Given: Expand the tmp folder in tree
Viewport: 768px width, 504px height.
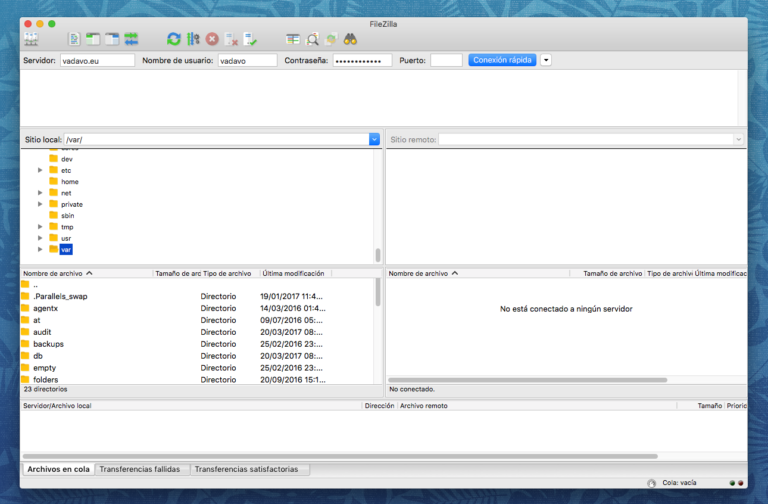Looking at the screenshot, I should click(x=40, y=226).
